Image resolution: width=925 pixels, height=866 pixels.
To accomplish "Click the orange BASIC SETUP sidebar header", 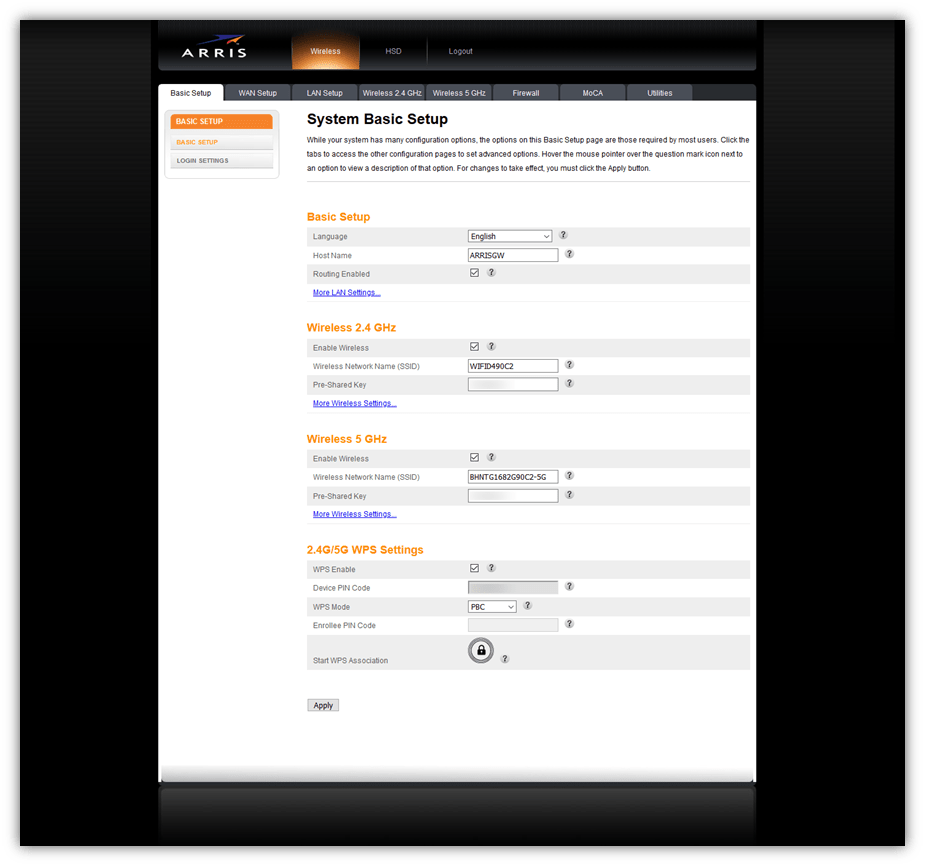I will click(221, 122).
